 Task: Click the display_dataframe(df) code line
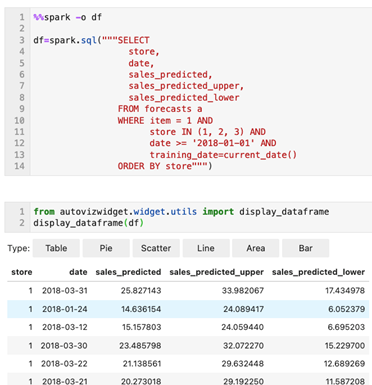point(88,223)
